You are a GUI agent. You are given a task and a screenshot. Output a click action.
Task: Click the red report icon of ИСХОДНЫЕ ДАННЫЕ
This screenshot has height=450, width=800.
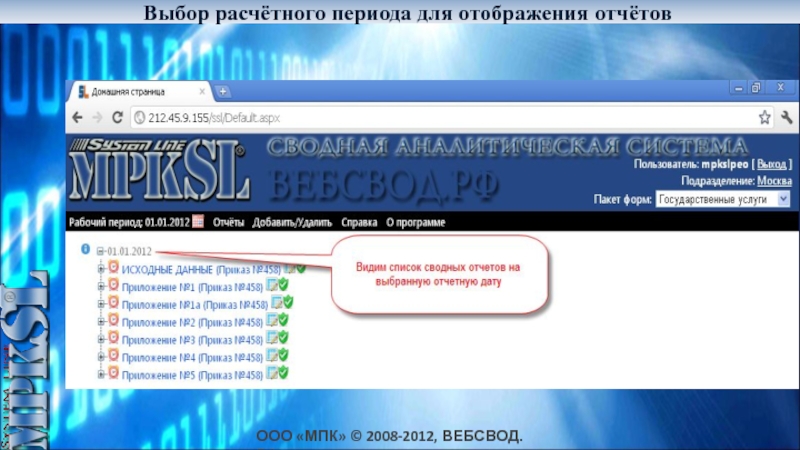pos(113,267)
